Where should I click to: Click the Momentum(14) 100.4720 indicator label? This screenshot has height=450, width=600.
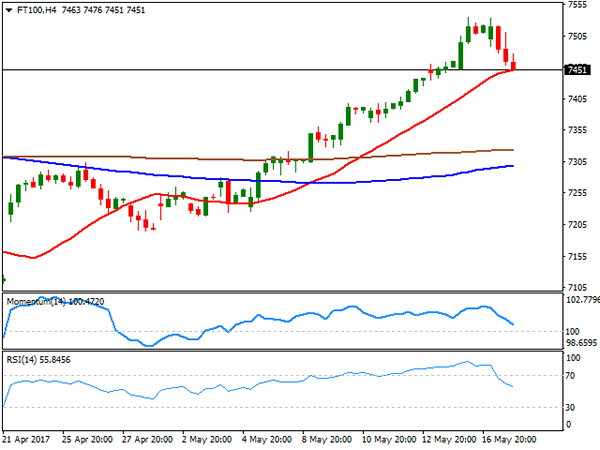[55, 302]
